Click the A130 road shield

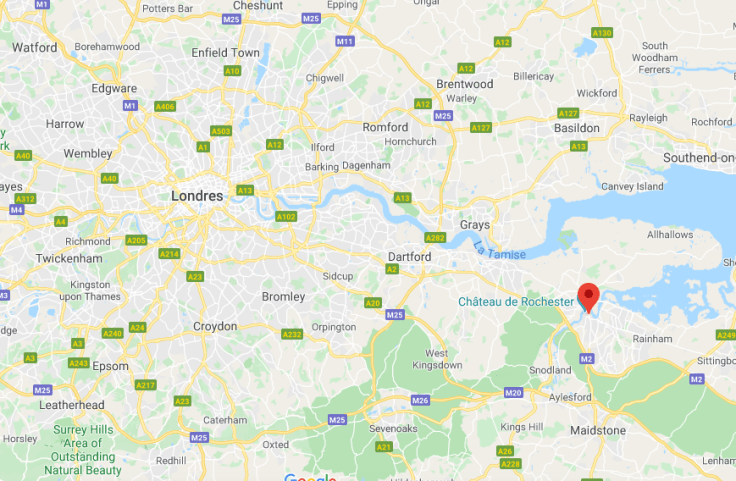click(x=602, y=33)
